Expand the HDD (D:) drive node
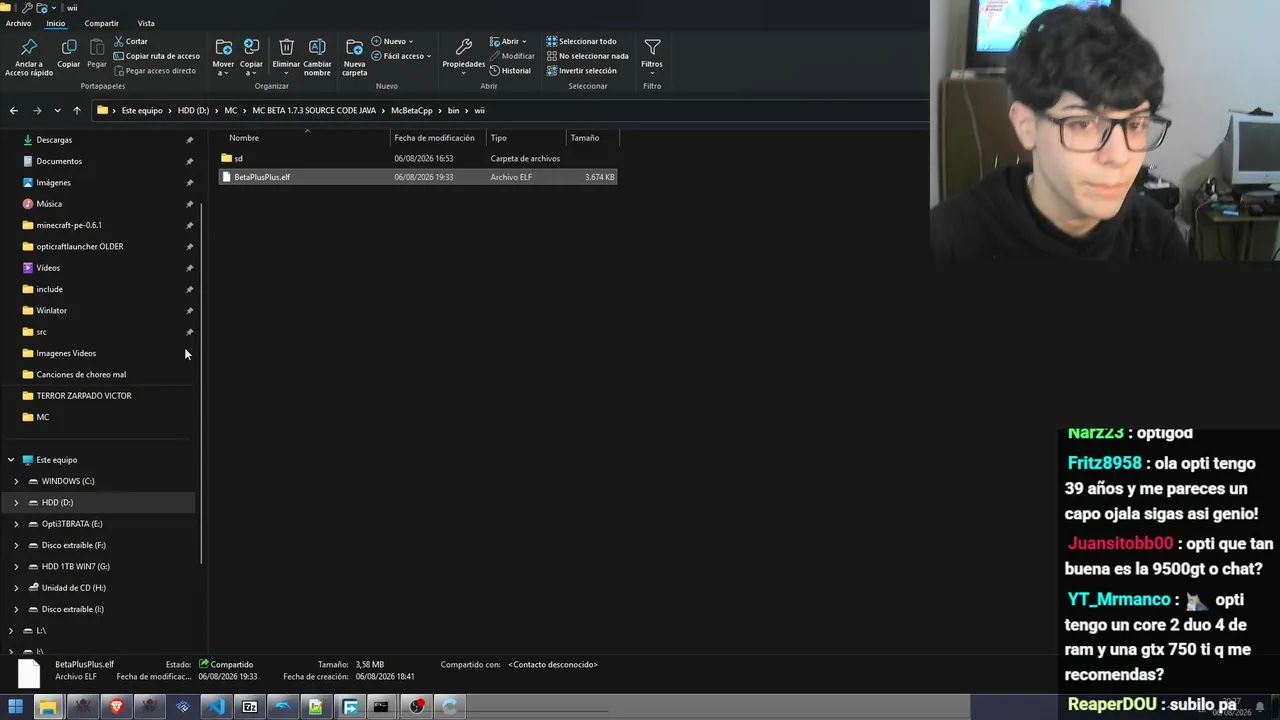Viewport: 1280px width, 720px height. 16,503
